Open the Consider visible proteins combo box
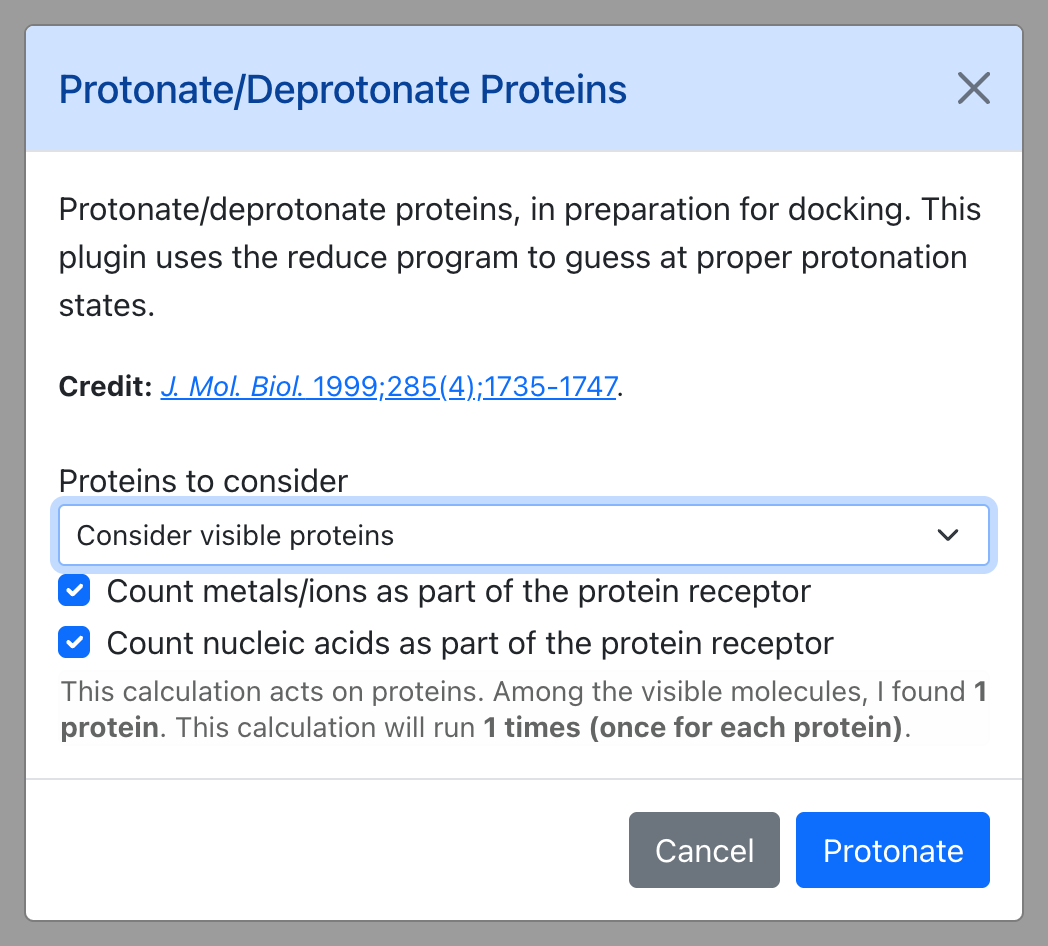The image size is (1048, 946). [x=524, y=535]
